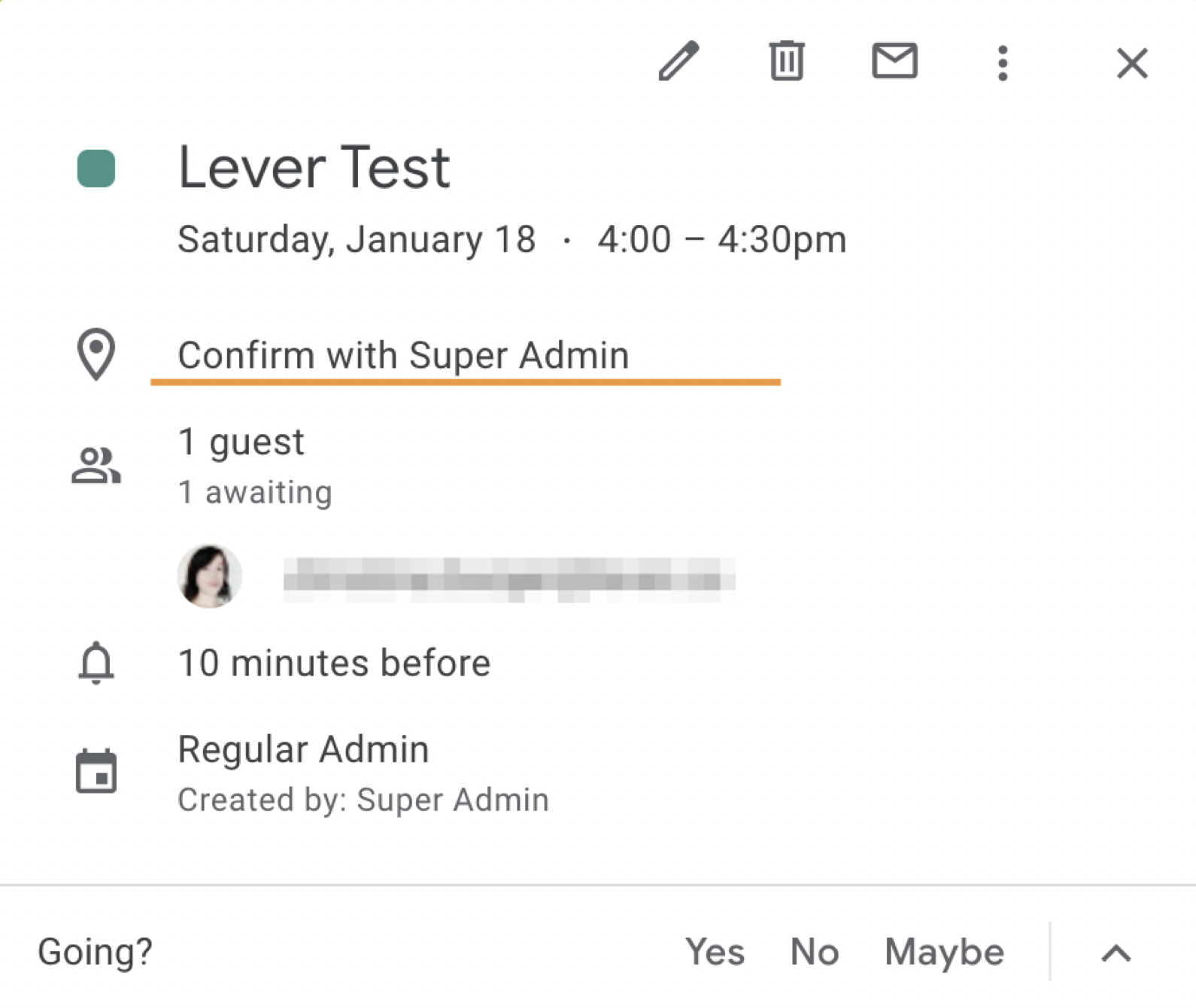The width and height of the screenshot is (1196, 1008).
Task: Email guests via the envelope icon
Action: coord(895,62)
